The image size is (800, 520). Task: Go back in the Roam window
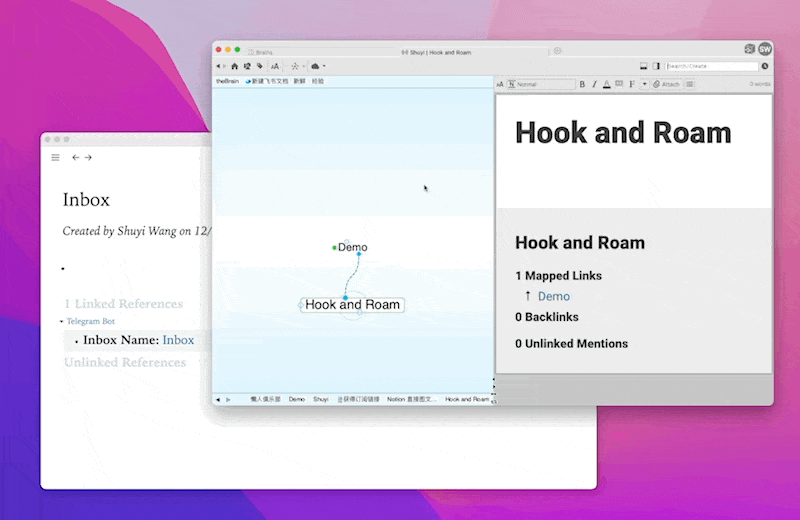(x=76, y=158)
